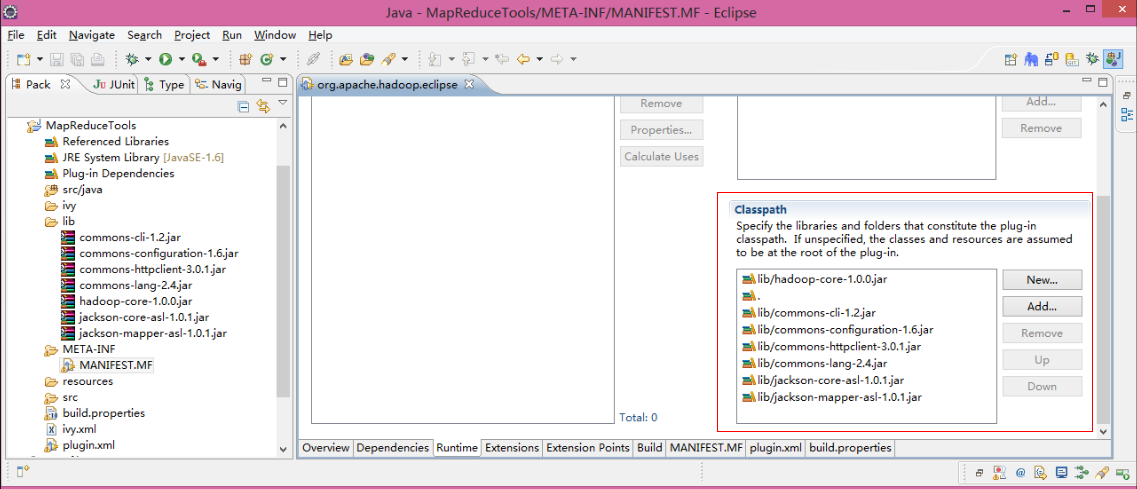The image size is (1137, 489).
Task: Minimize the Package Explorer view panel
Action: coord(266,81)
